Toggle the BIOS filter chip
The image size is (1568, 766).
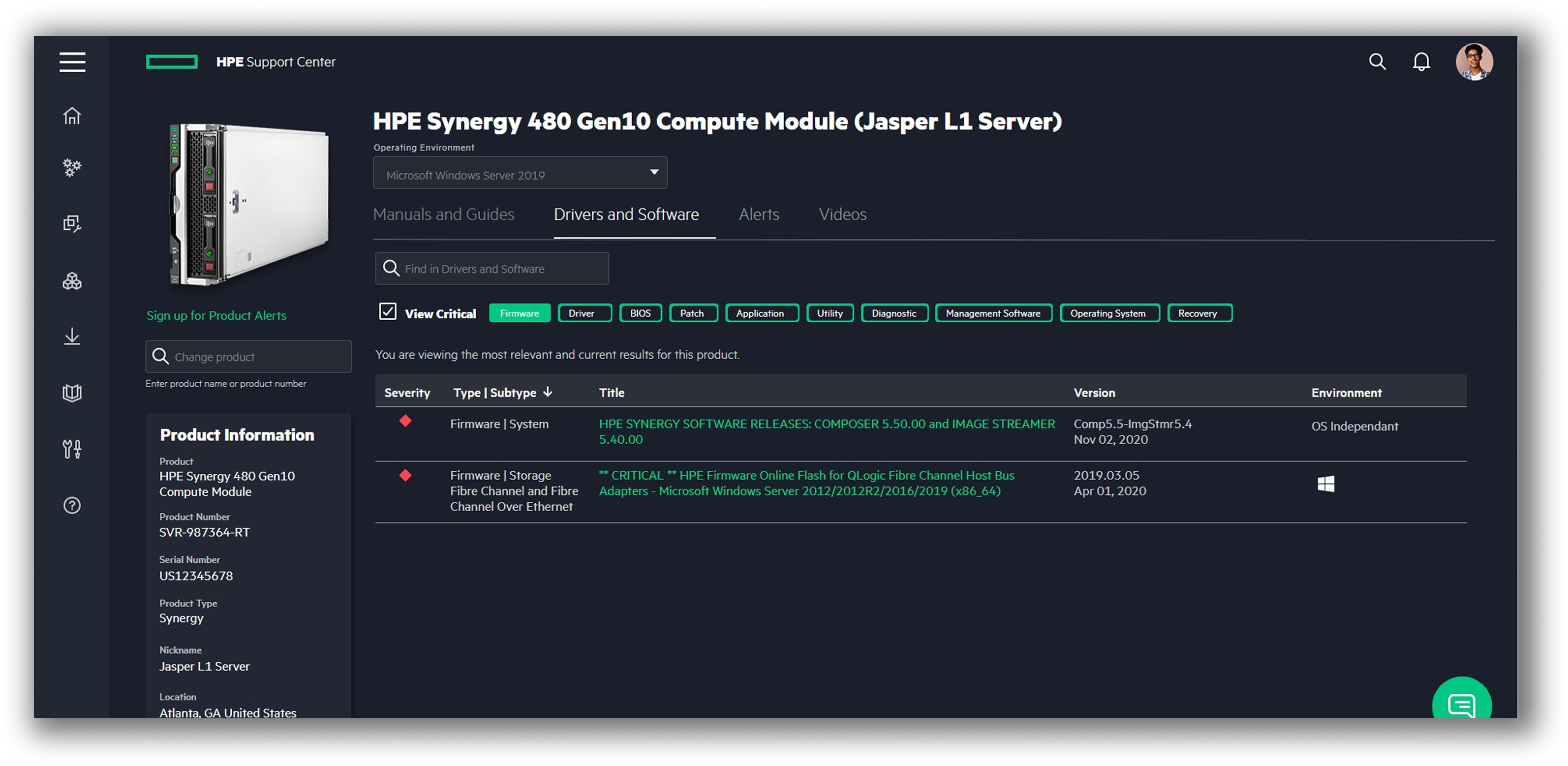(x=641, y=313)
